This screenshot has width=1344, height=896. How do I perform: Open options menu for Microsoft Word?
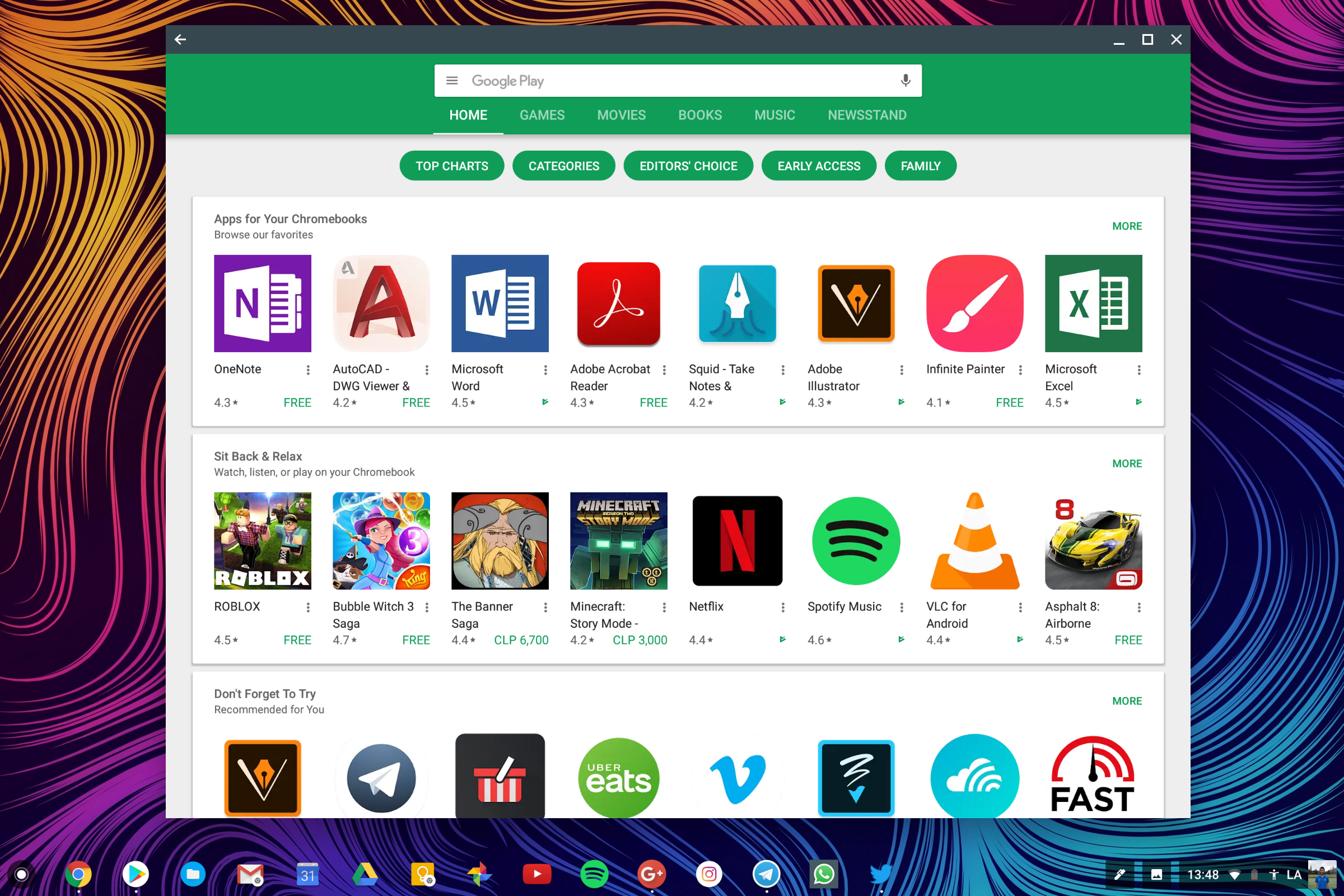[545, 370]
